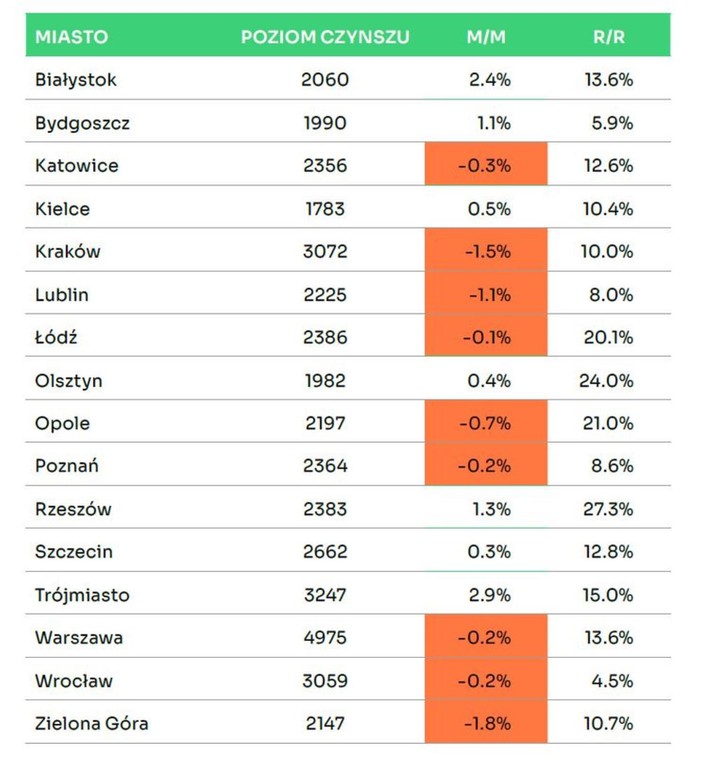Select the Łódź rent value 2386

point(325,337)
